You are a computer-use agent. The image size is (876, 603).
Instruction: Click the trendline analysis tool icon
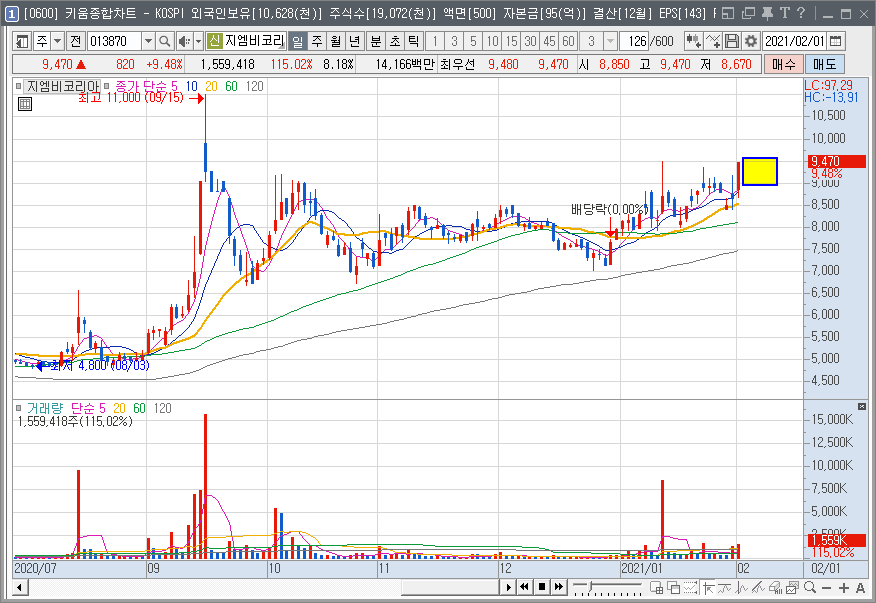click(x=759, y=587)
